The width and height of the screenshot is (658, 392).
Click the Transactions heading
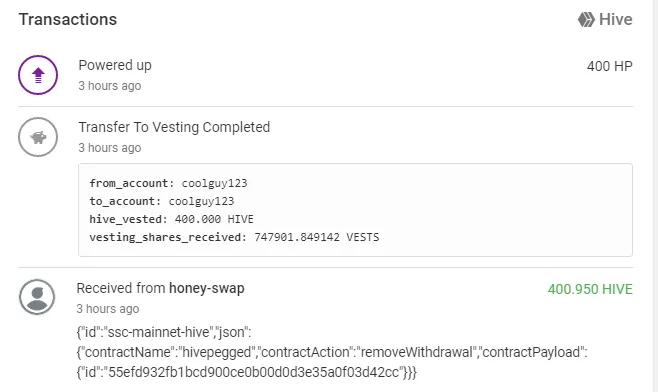point(68,19)
